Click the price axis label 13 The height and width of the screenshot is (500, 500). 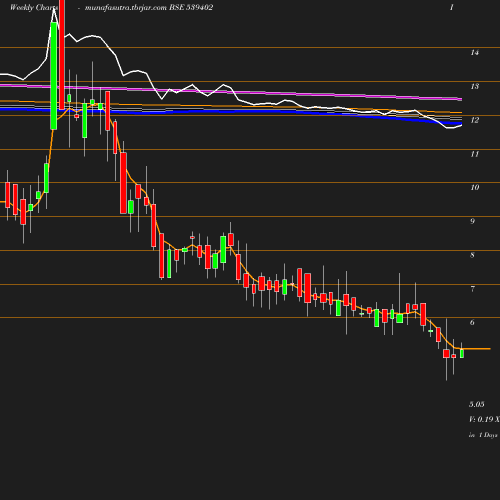click(475, 86)
